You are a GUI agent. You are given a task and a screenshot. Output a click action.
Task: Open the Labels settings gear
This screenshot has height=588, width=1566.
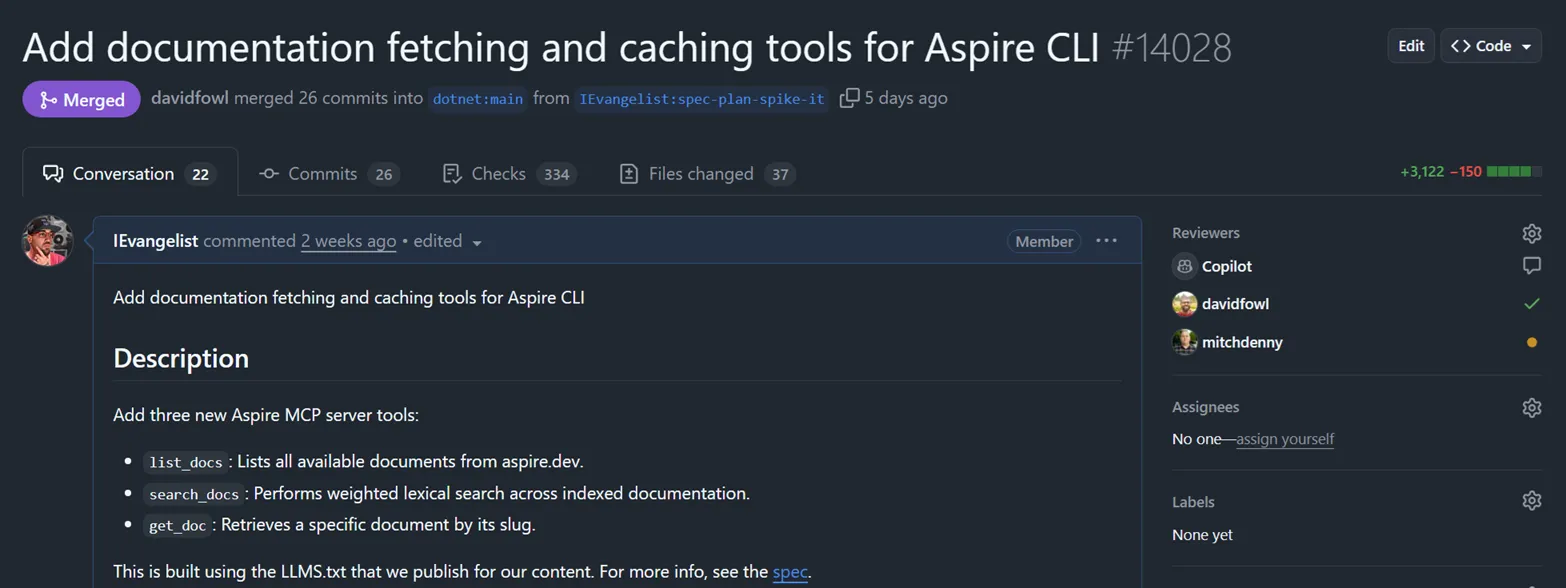(x=1531, y=500)
